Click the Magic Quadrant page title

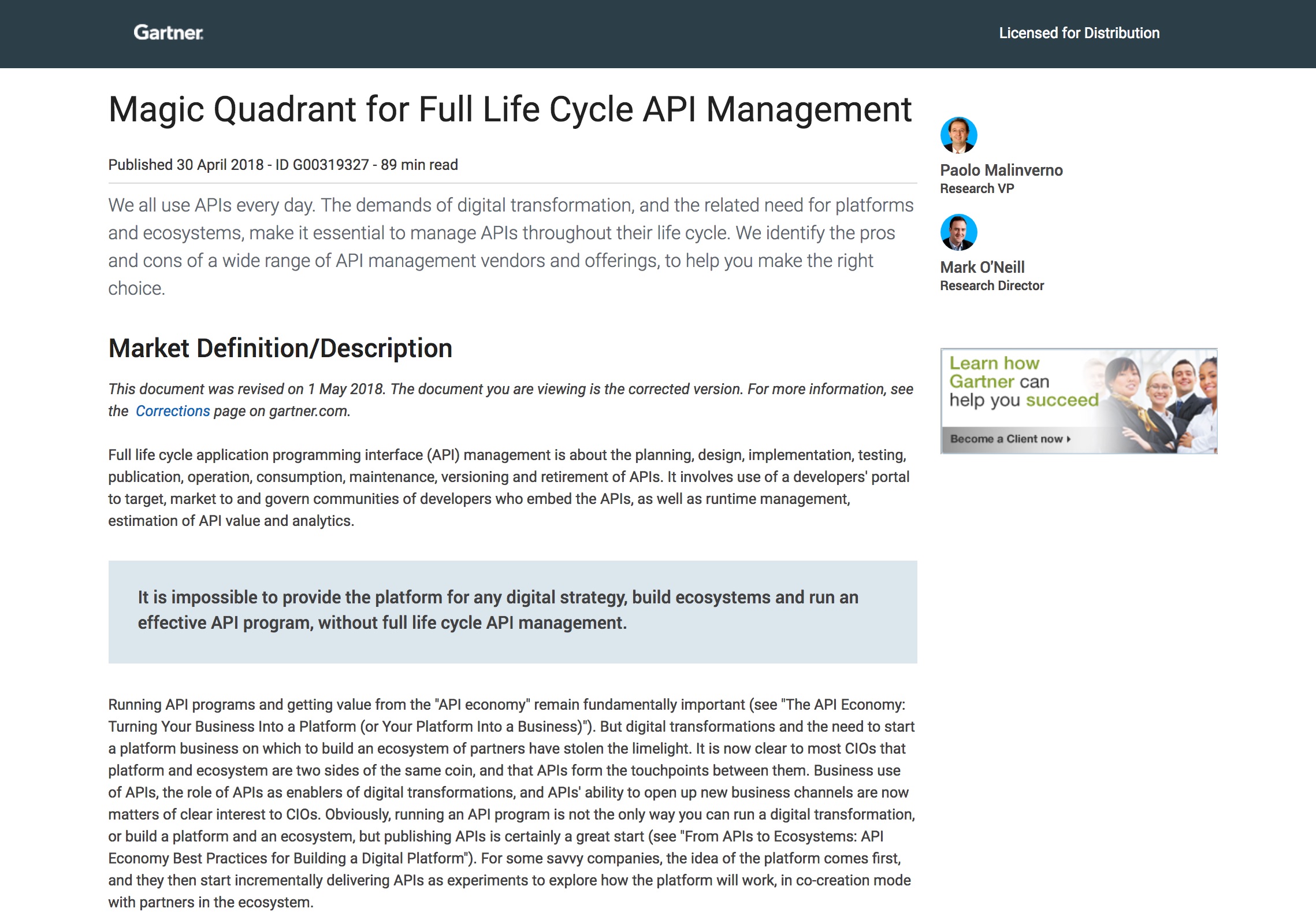pos(510,109)
